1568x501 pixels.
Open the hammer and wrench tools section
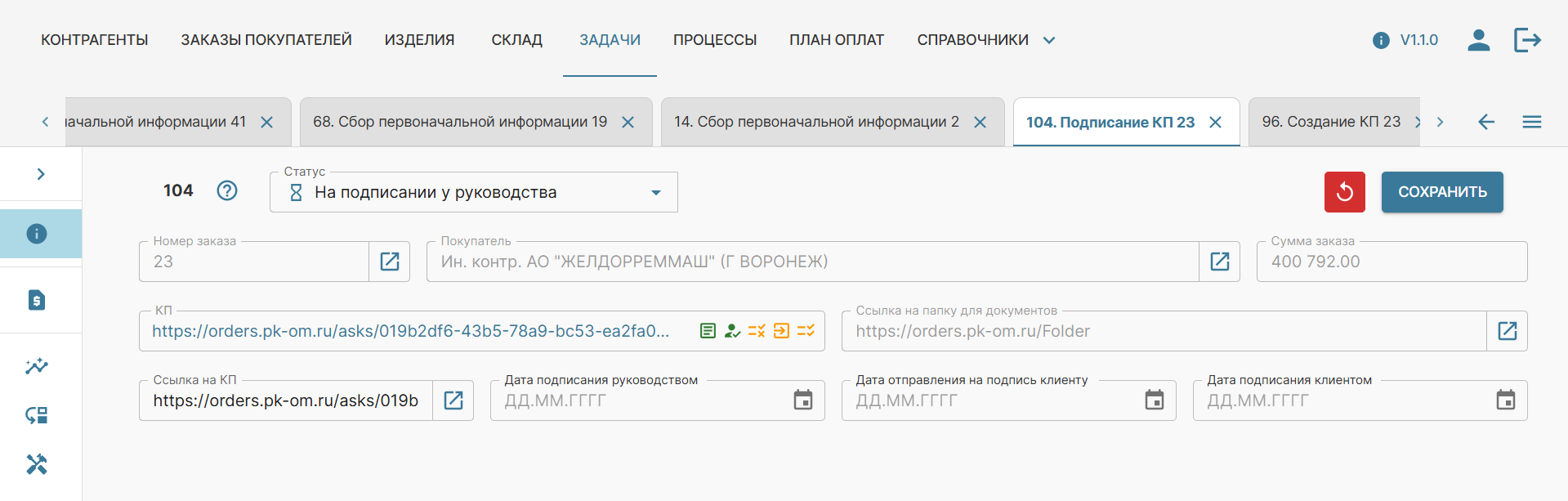pos(37,464)
